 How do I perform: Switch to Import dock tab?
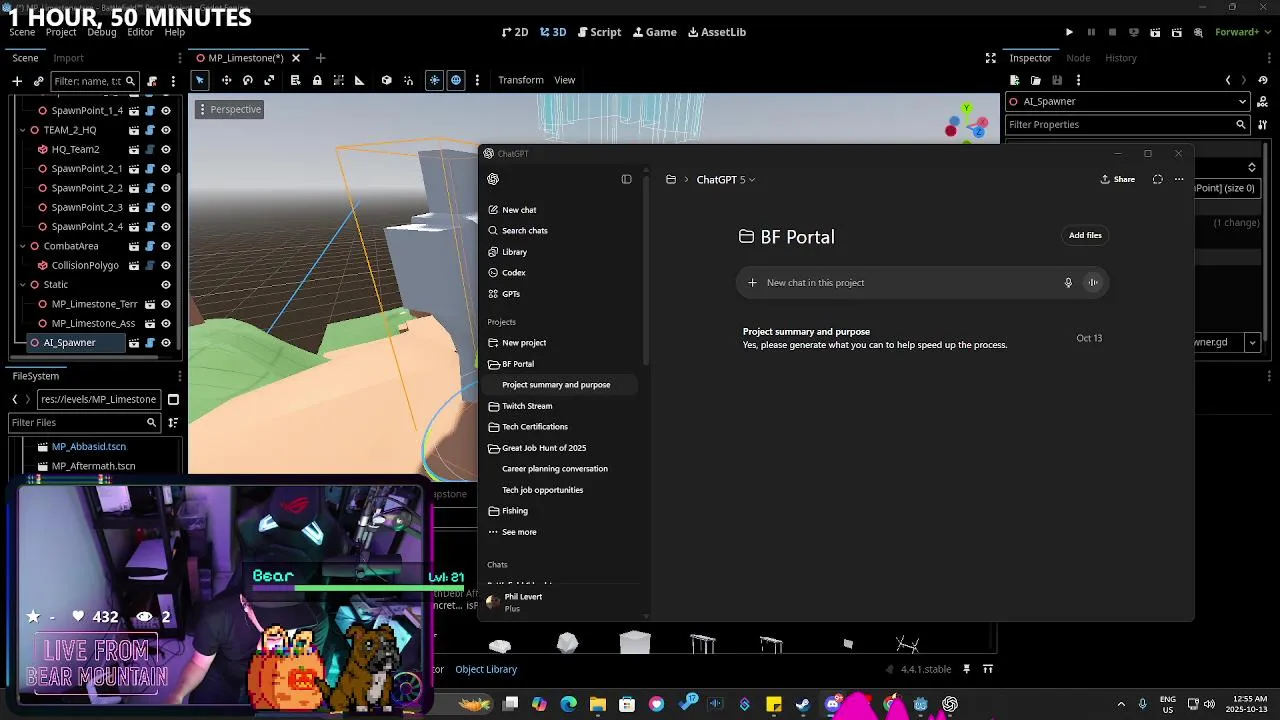[68, 58]
